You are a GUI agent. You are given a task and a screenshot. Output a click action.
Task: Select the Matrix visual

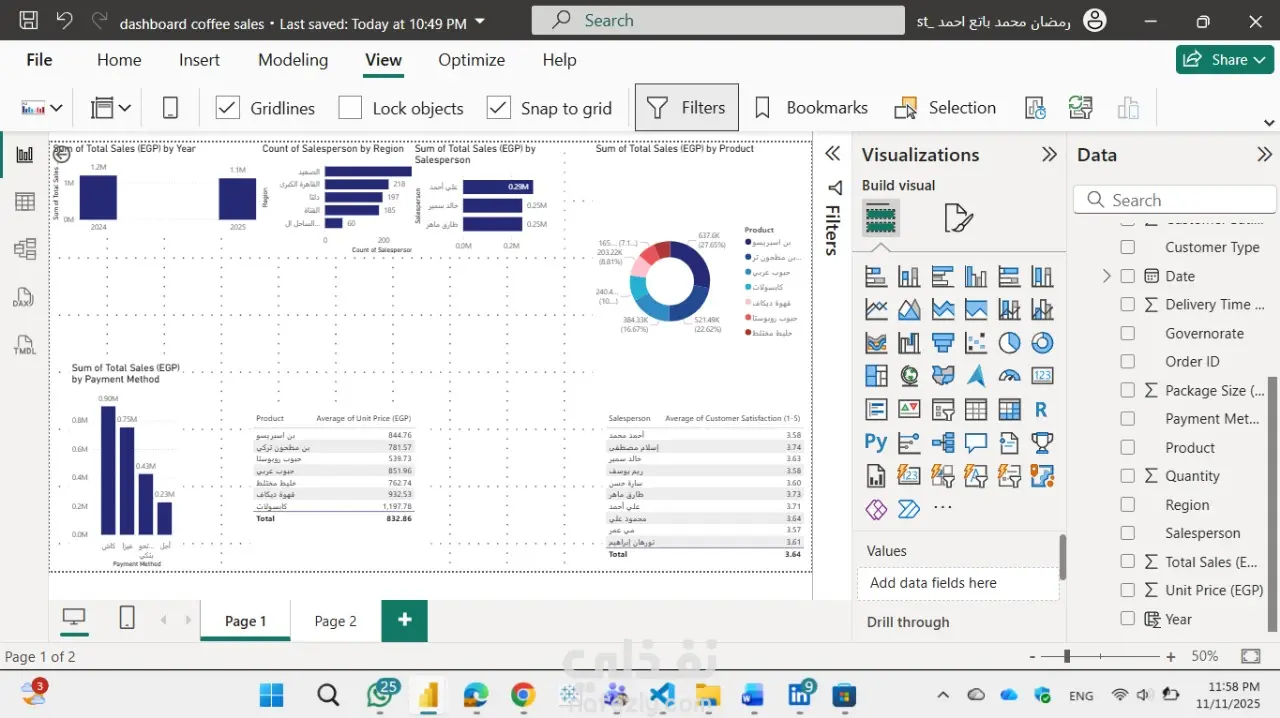coord(1009,409)
